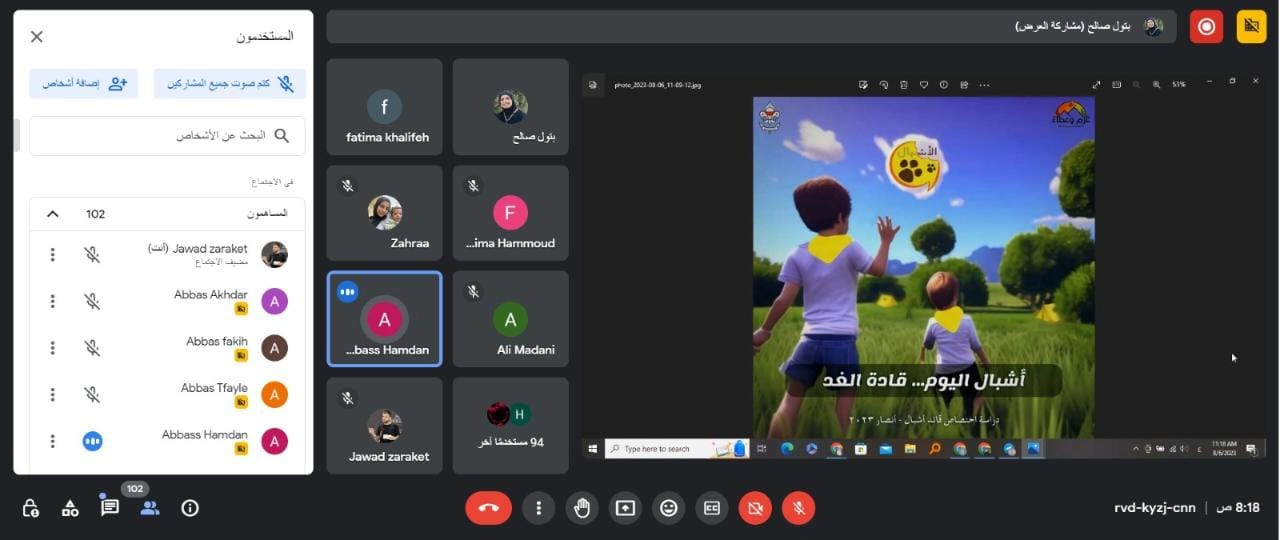
Task: Toggle the microphone mute button
Action: click(798, 508)
